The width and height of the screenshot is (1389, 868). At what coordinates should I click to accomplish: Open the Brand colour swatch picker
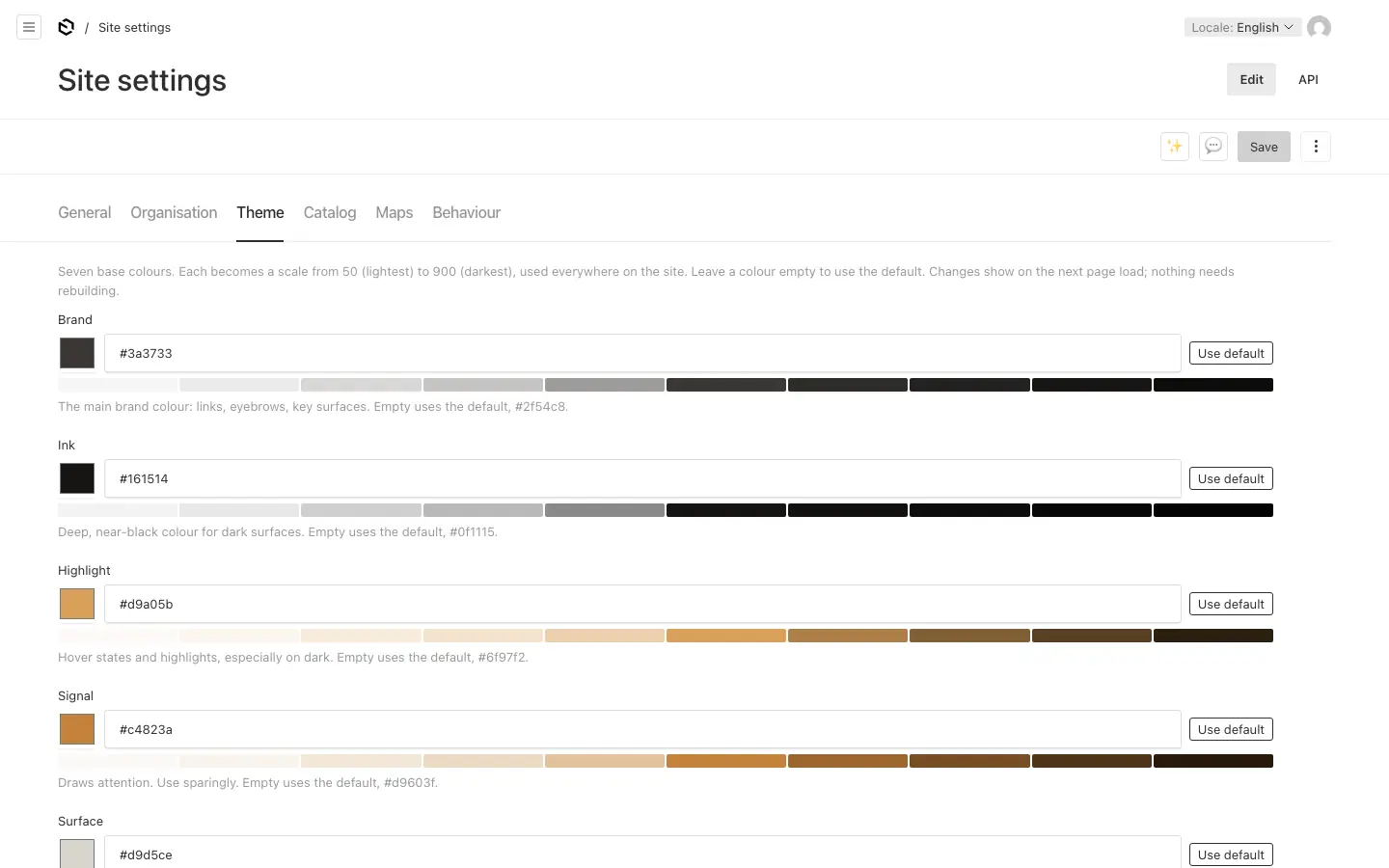tap(77, 353)
